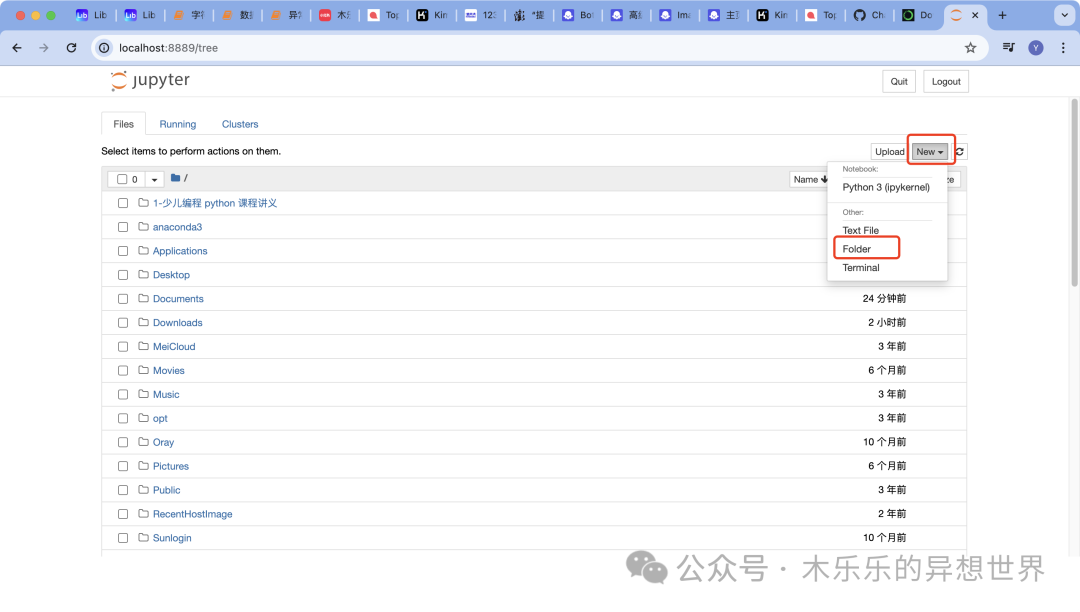The height and width of the screenshot is (612, 1080).
Task: Open a new browser tab
Action: pyautogui.click(x=1002, y=15)
